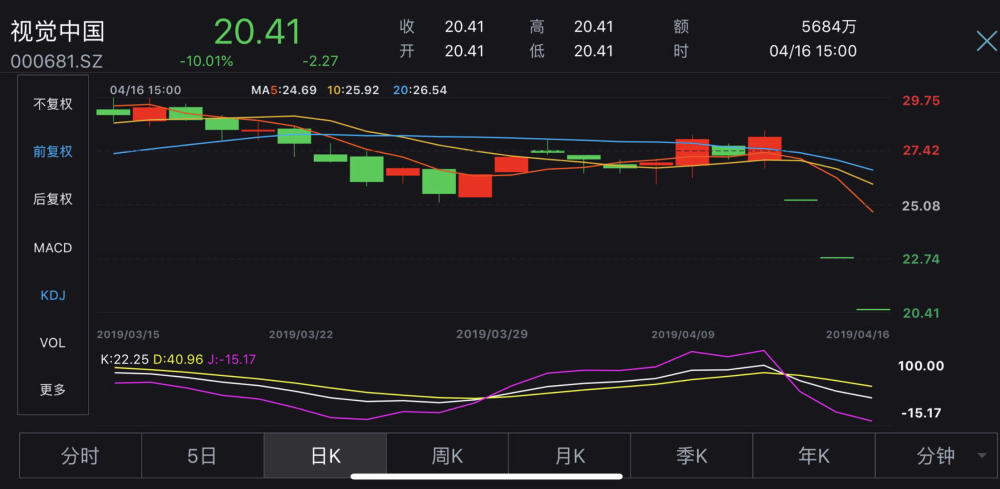
Task: Select 前复权 price adjustment option
Action: point(53,152)
